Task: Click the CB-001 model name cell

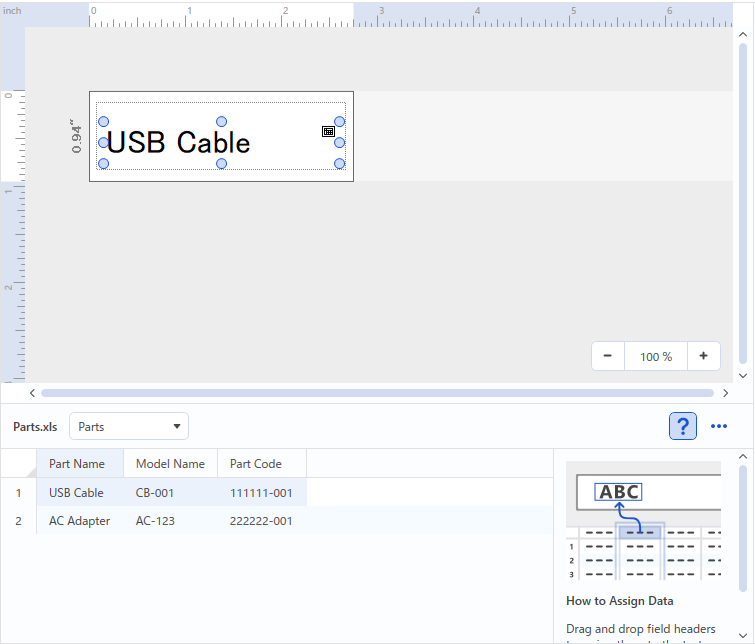Action: coord(155,493)
